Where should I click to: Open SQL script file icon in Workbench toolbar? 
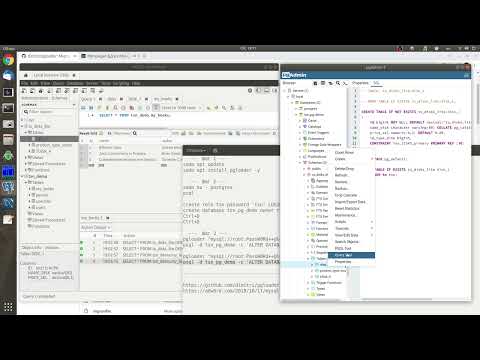coord(32,91)
